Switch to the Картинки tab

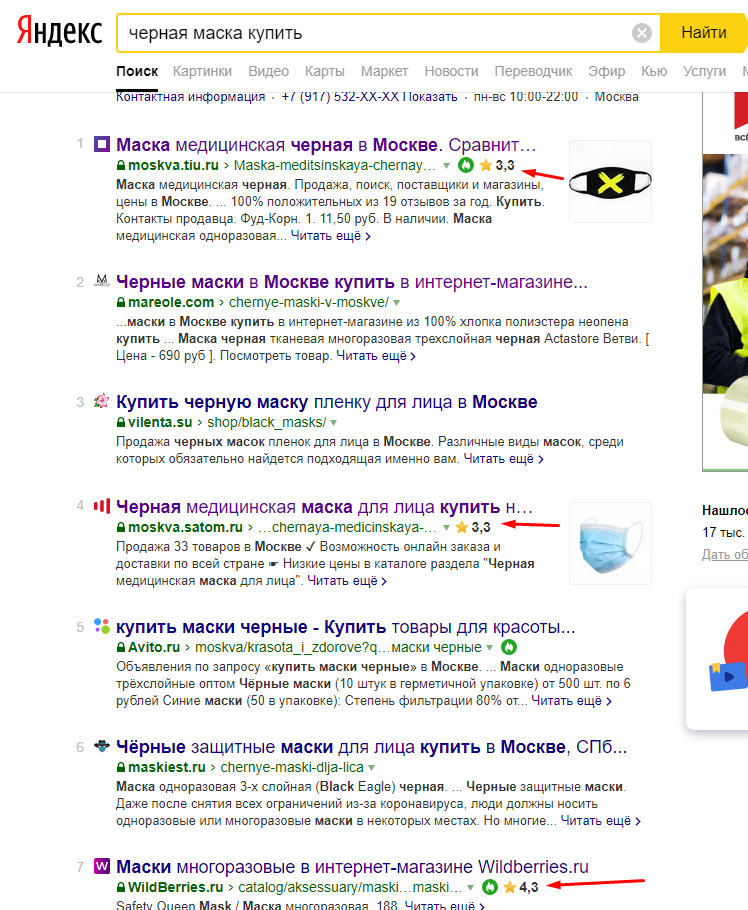point(202,71)
